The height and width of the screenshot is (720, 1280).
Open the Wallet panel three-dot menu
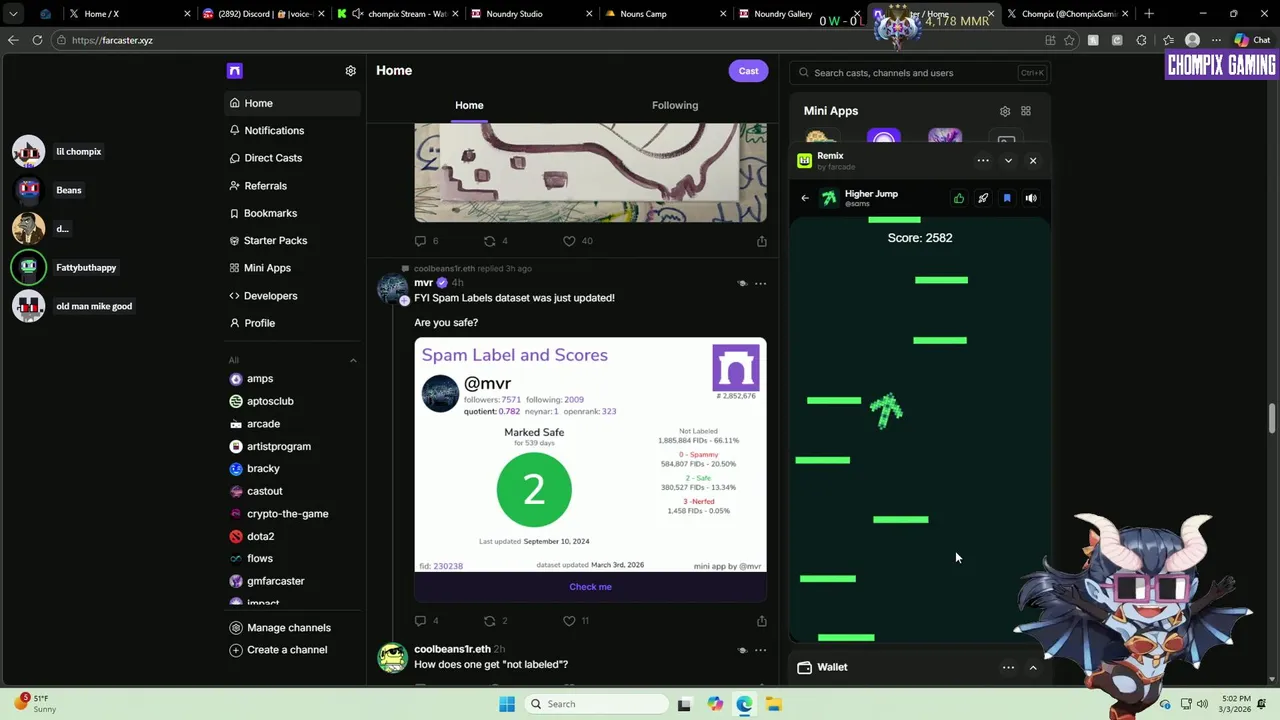coord(1008,667)
